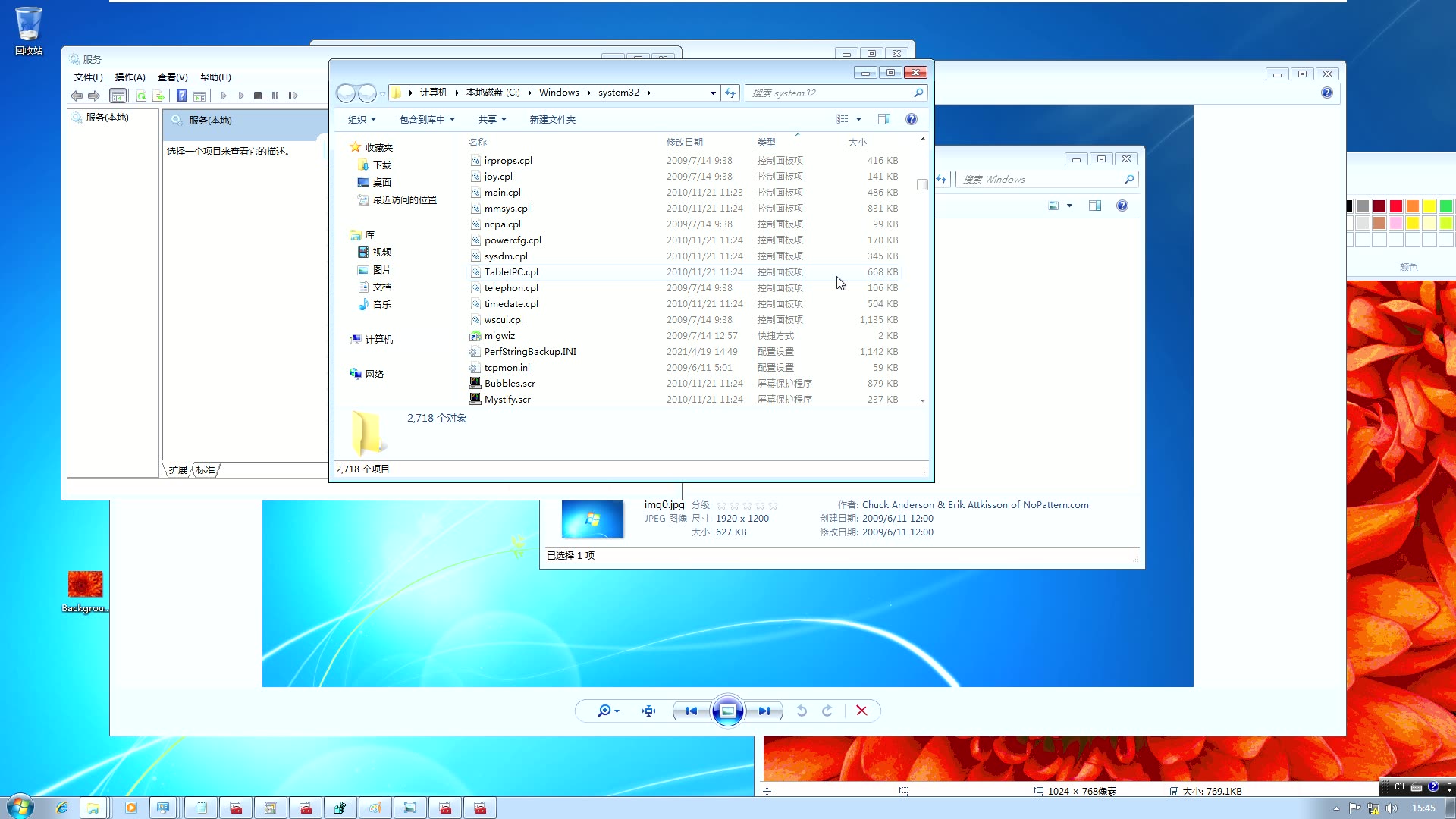1456x819 pixels.
Task: Click the Bubbles.scr screensaver file
Action: 510,383
